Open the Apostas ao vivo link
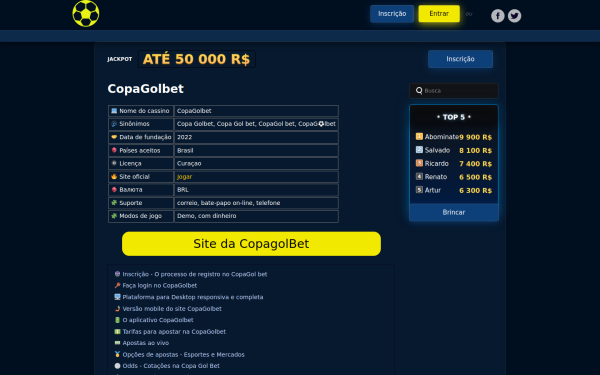 coord(145,343)
